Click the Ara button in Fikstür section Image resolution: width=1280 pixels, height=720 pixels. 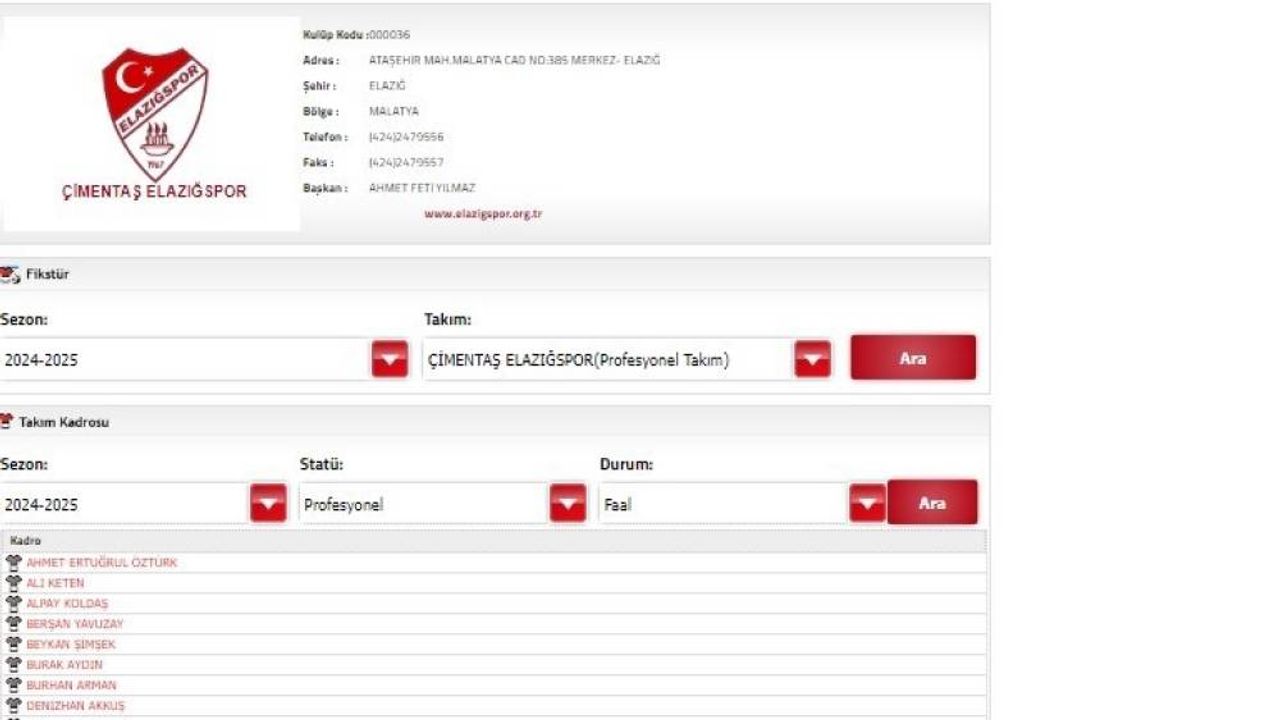click(x=913, y=358)
